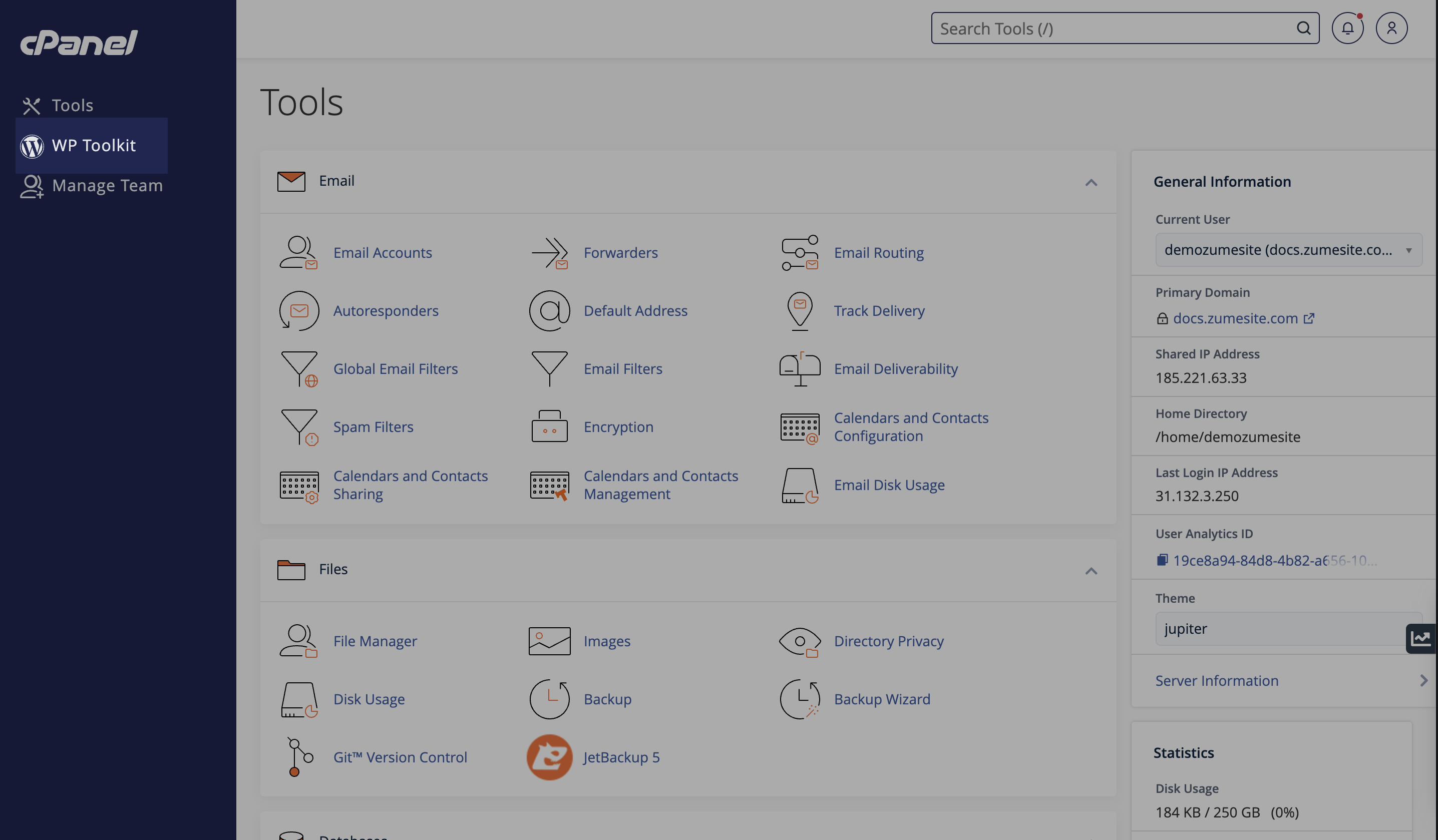Viewport: 1438px width, 840px height.
Task: Click the Email Deliverability icon
Action: tap(800, 368)
